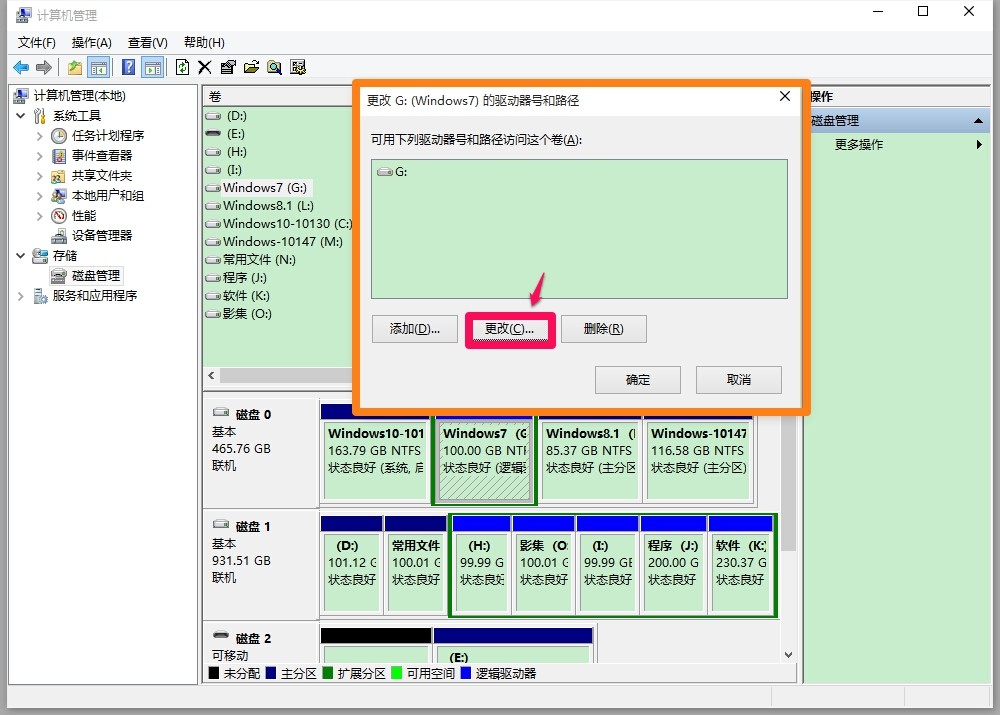Click the refresh toolbar icon
Image resolution: width=1000 pixels, height=715 pixels.
[182, 67]
